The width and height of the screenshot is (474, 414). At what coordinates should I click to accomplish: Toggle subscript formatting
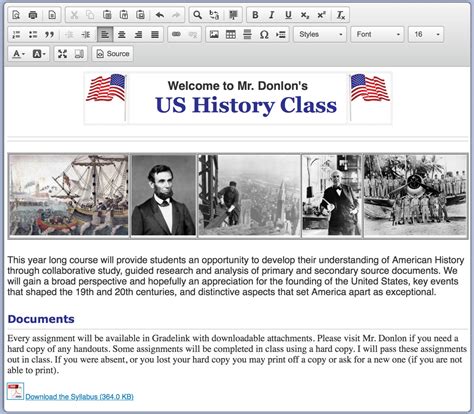[305, 15]
